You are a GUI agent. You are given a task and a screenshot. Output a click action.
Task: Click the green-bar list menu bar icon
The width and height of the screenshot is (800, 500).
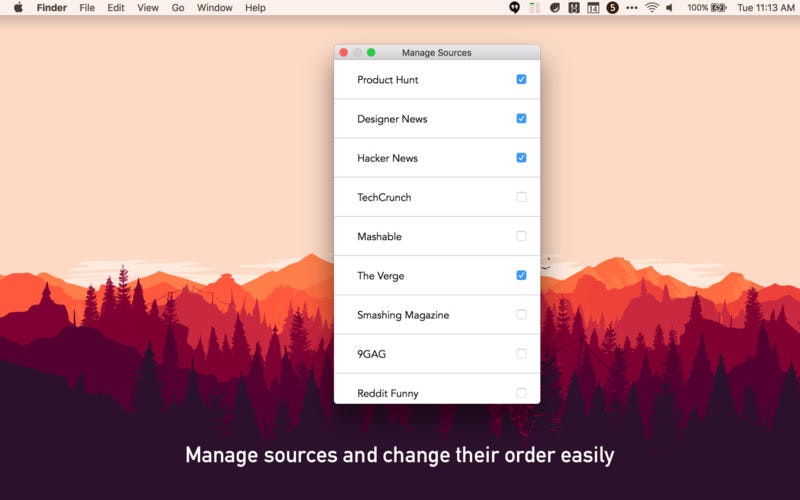click(534, 8)
